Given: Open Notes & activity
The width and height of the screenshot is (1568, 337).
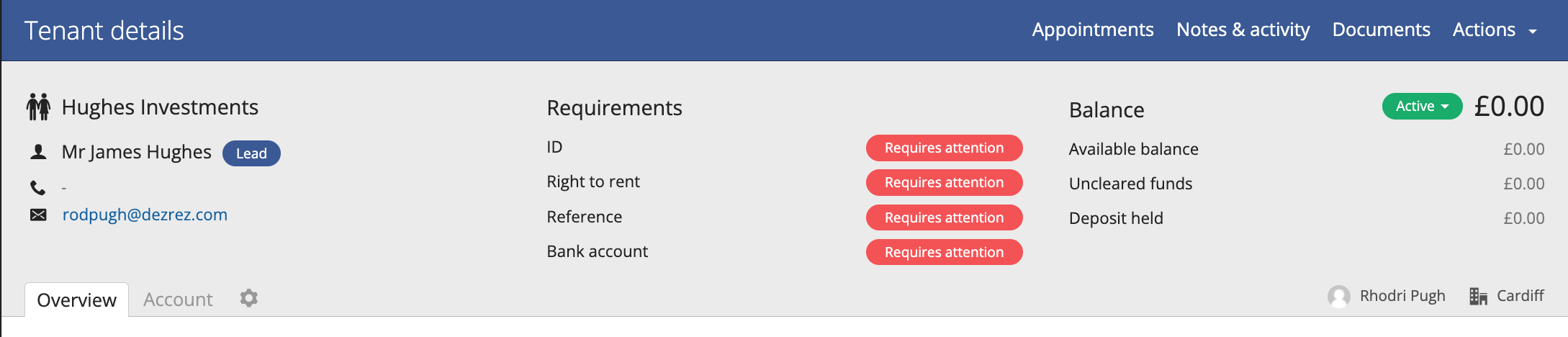Looking at the screenshot, I should pos(1243,30).
